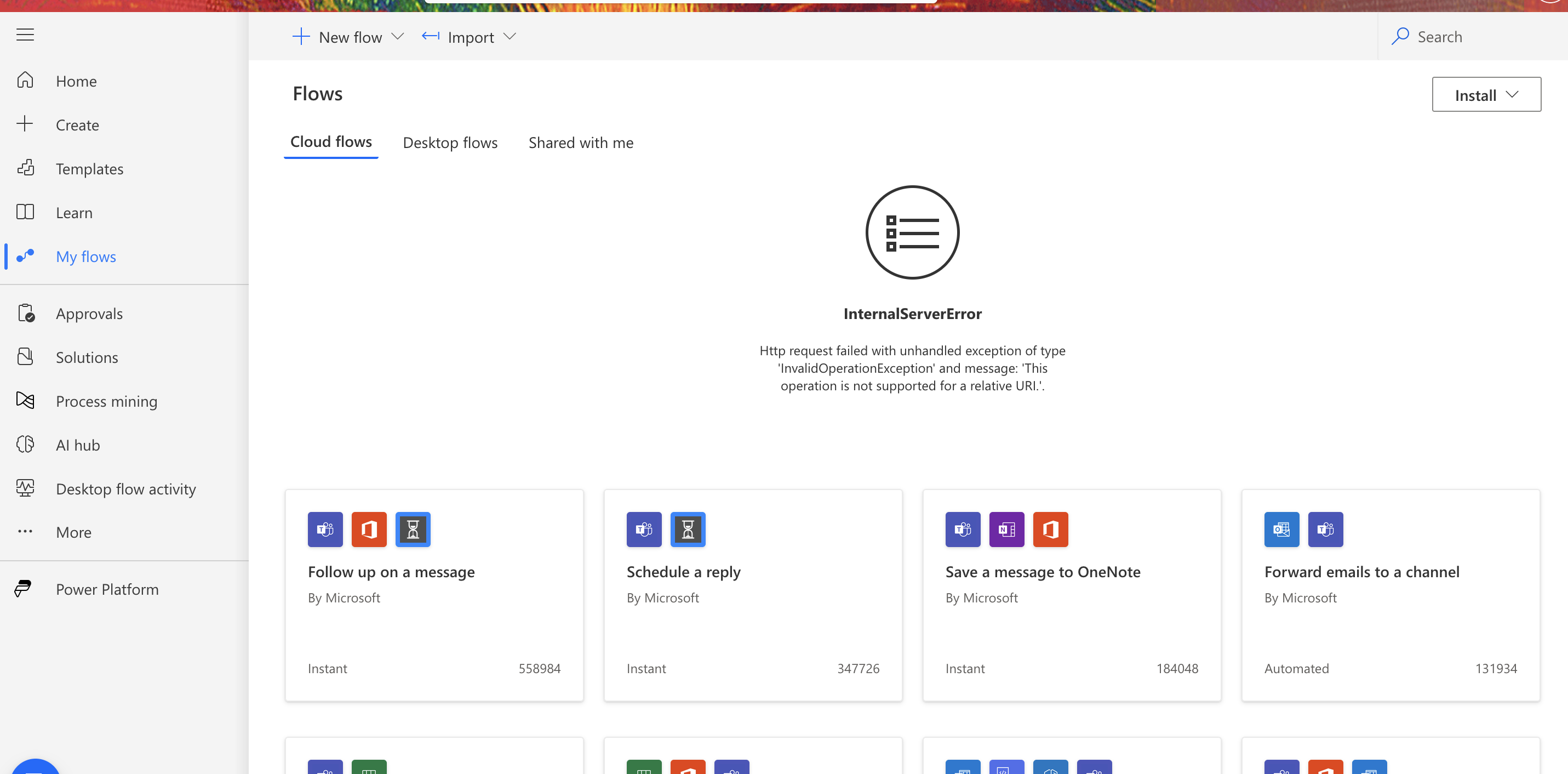Click Teams icon on Schedule a reply card

click(644, 529)
